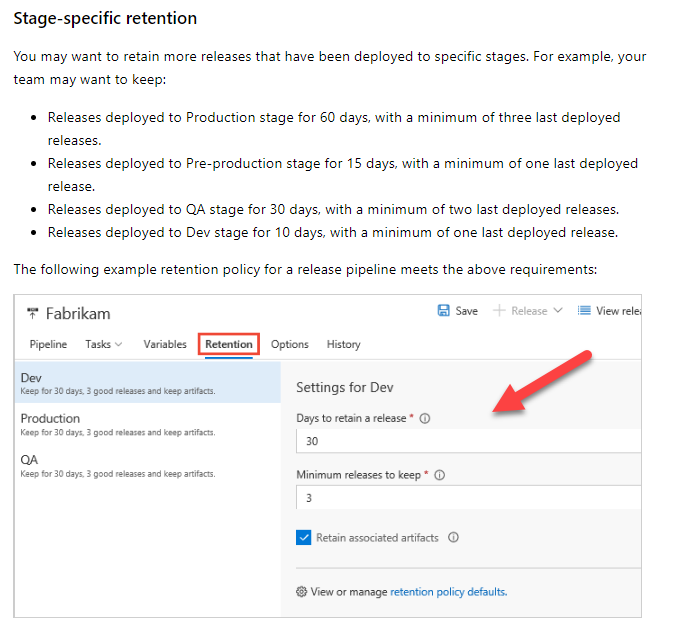Viewport: 689px width, 631px height.
Task: Open the Options tab
Action: 290,344
